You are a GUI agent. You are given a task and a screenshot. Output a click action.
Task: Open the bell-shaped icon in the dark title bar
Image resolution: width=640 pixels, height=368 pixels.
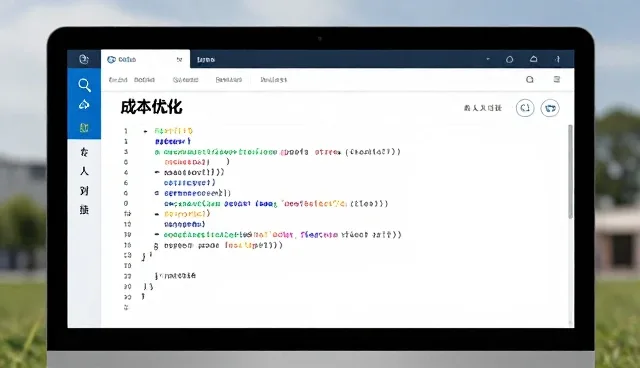click(x=533, y=59)
